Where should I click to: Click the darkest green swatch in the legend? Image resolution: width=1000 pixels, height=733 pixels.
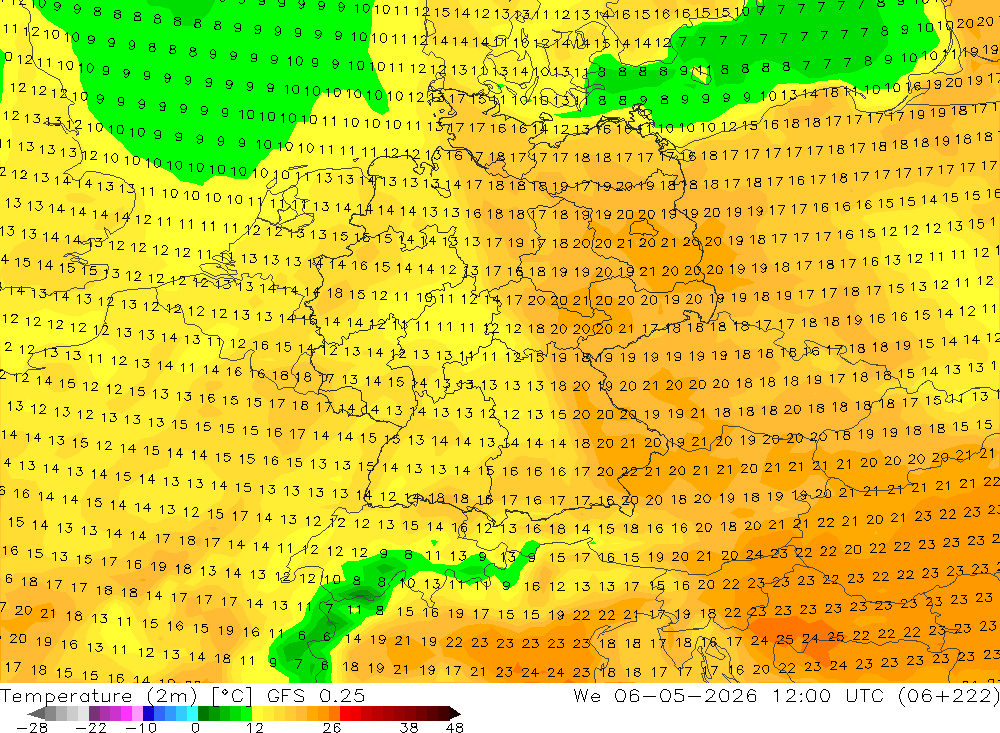click(203, 713)
